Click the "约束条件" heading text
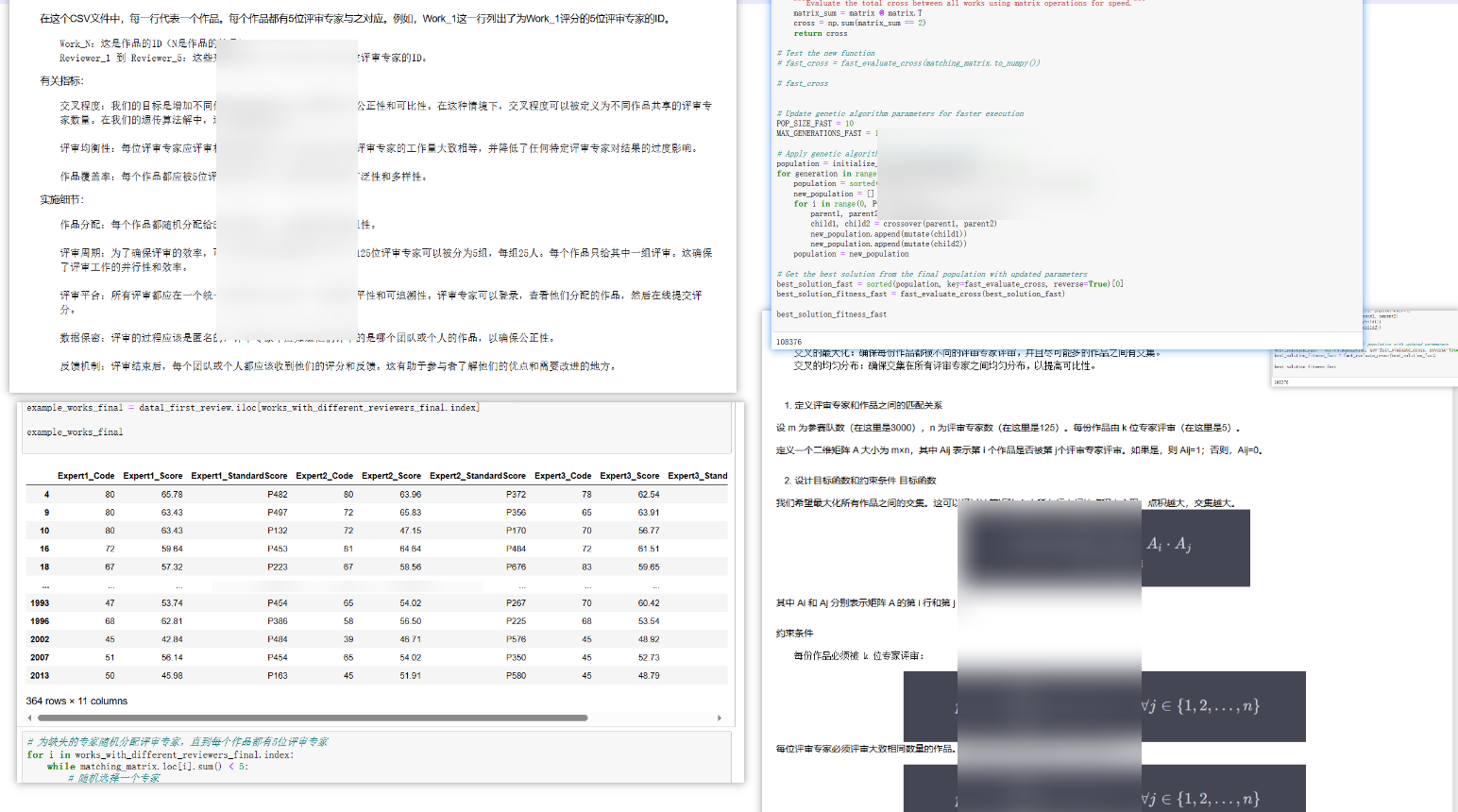This screenshot has height=812, width=1458. (x=794, y=634)
